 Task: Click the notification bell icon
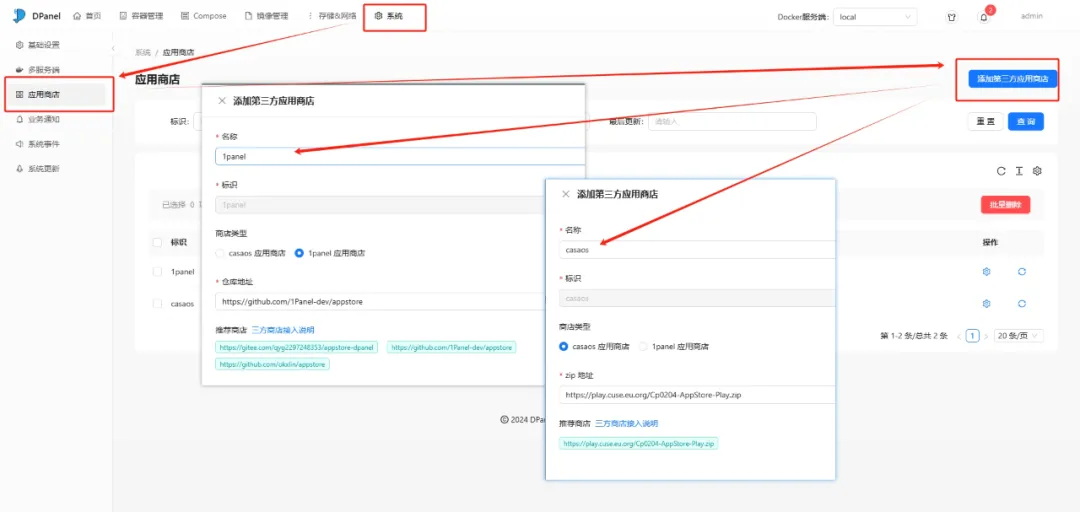pos(983,17)
